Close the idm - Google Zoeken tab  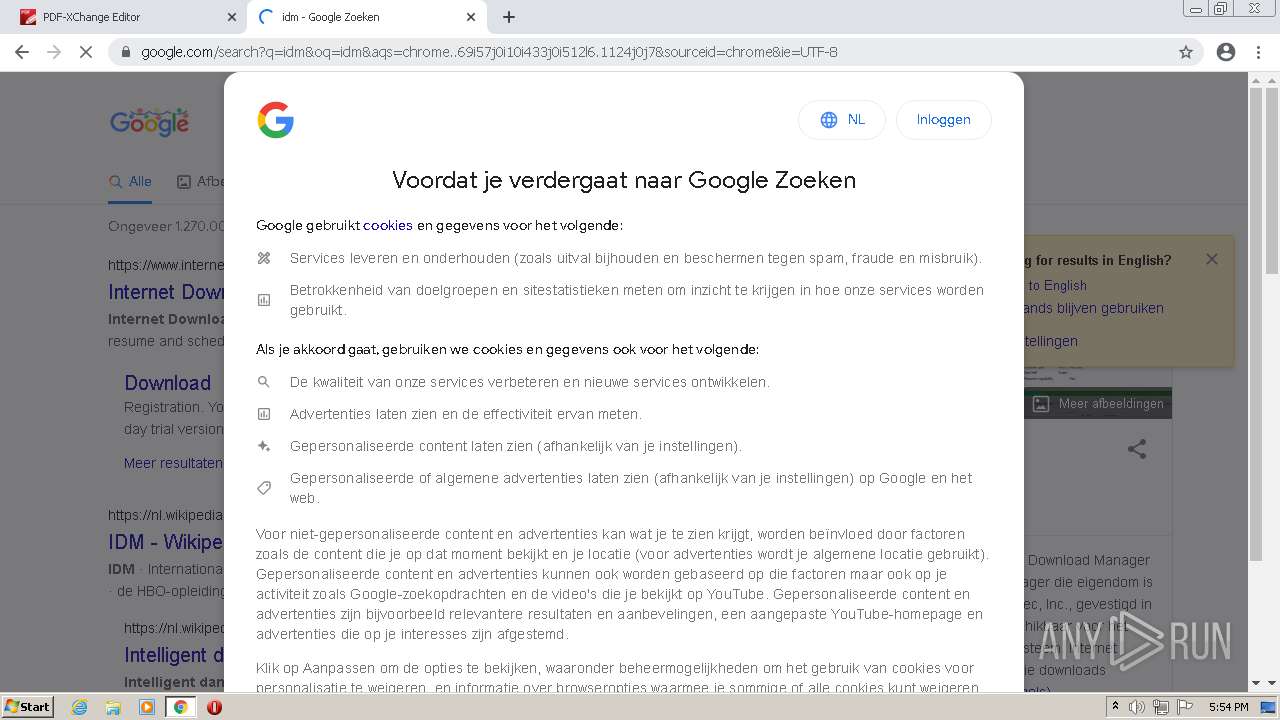[x=471, y=17]
